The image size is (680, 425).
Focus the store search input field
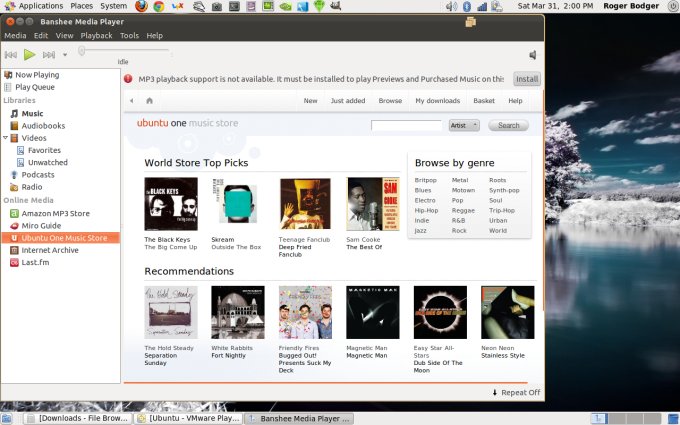pos(406,125)
